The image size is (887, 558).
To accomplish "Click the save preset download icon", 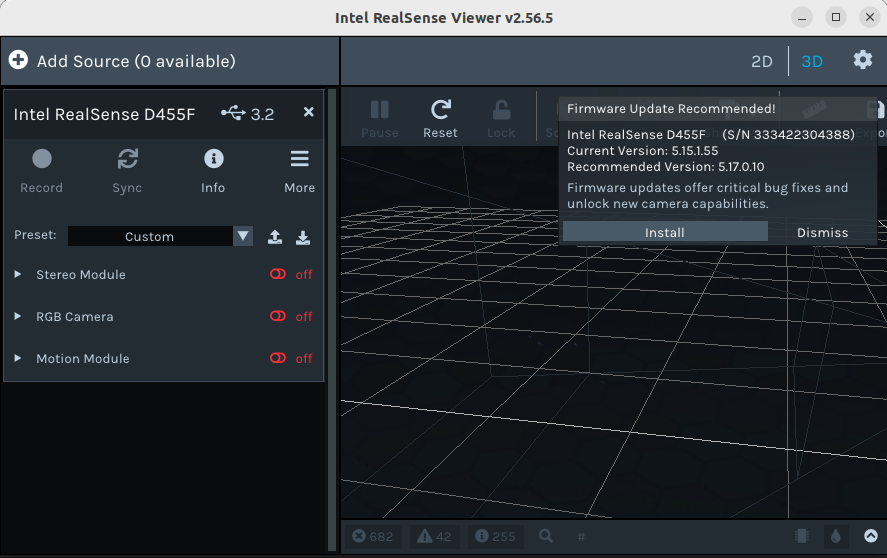I will point(303,237).
